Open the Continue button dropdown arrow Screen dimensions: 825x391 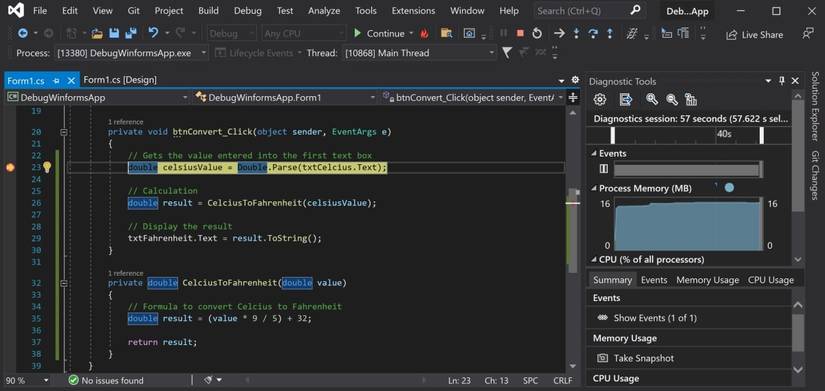click(411, 34)
